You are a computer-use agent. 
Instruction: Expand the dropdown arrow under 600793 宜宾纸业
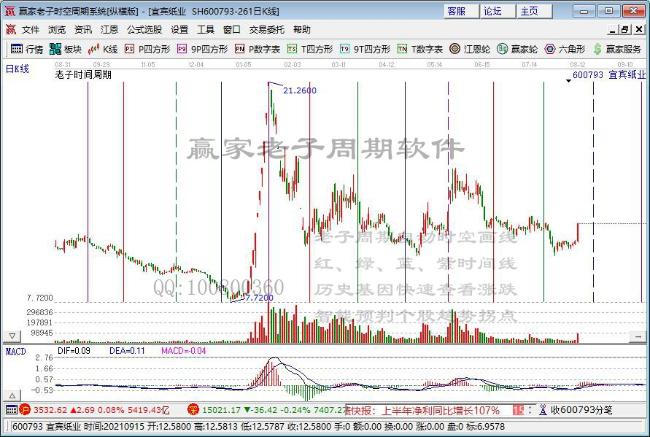[568, 81]
